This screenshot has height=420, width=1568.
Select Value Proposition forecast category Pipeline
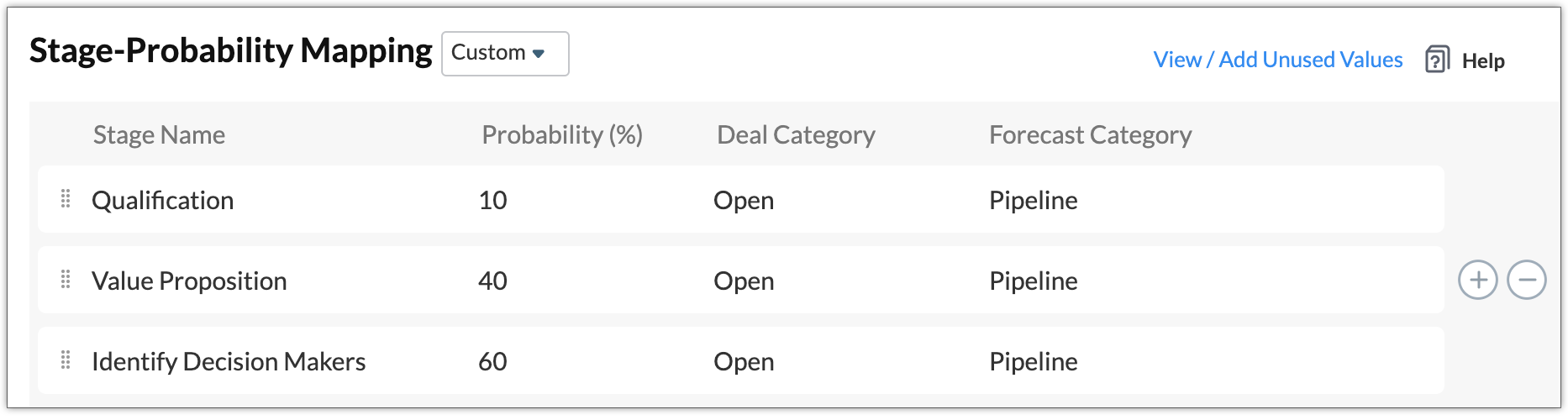coord(1033,281)
